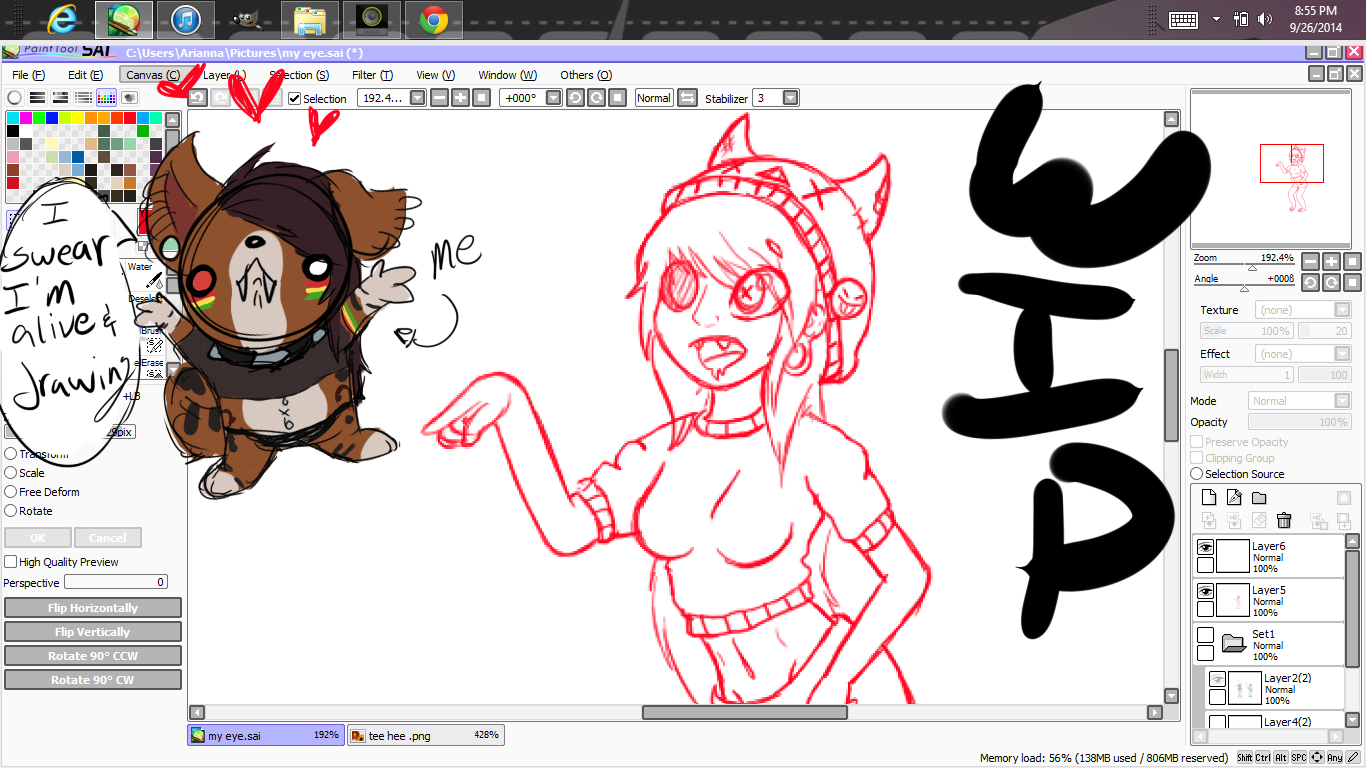Enable High Quality Preview
The image size is (1366, 768).
(x=11, y=562)
